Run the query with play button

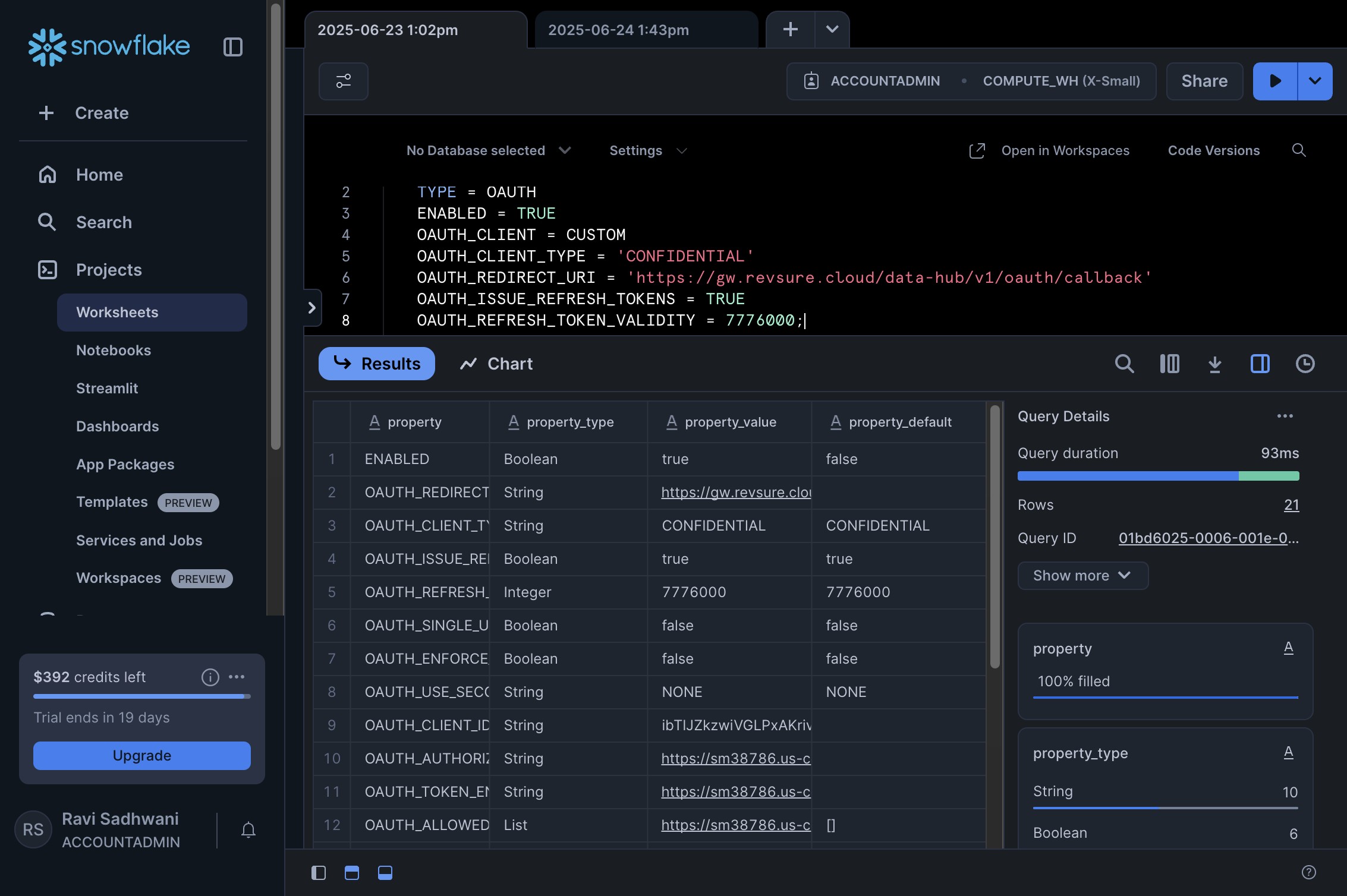pos(1274,81)
